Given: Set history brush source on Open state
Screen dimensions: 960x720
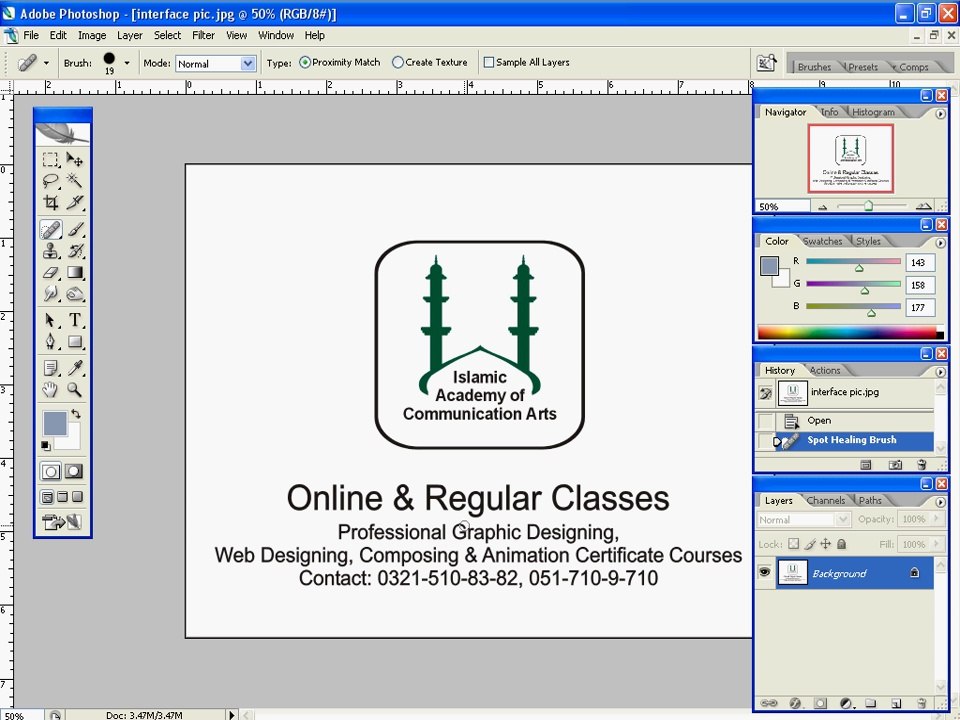Looking at the screenshot, I should [x=765, y=421].
